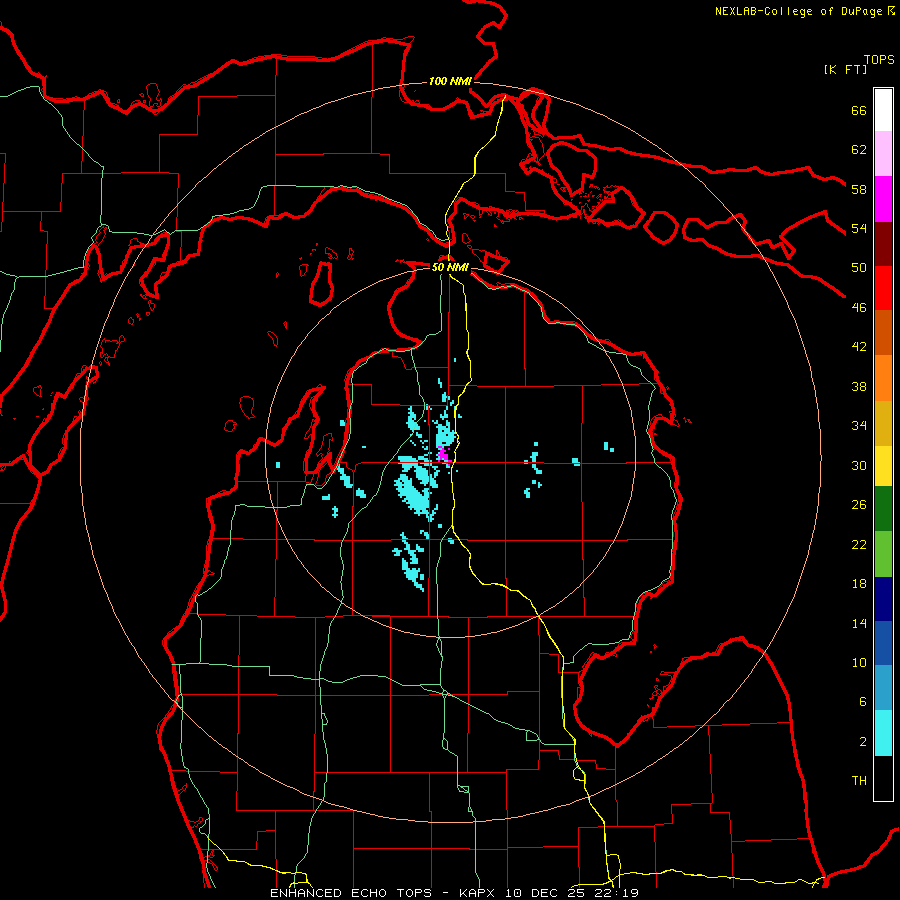Click the 100 NMI range ring label
Image resolution: width=900 pixels, height=900 pixels.
click(450, 81)
